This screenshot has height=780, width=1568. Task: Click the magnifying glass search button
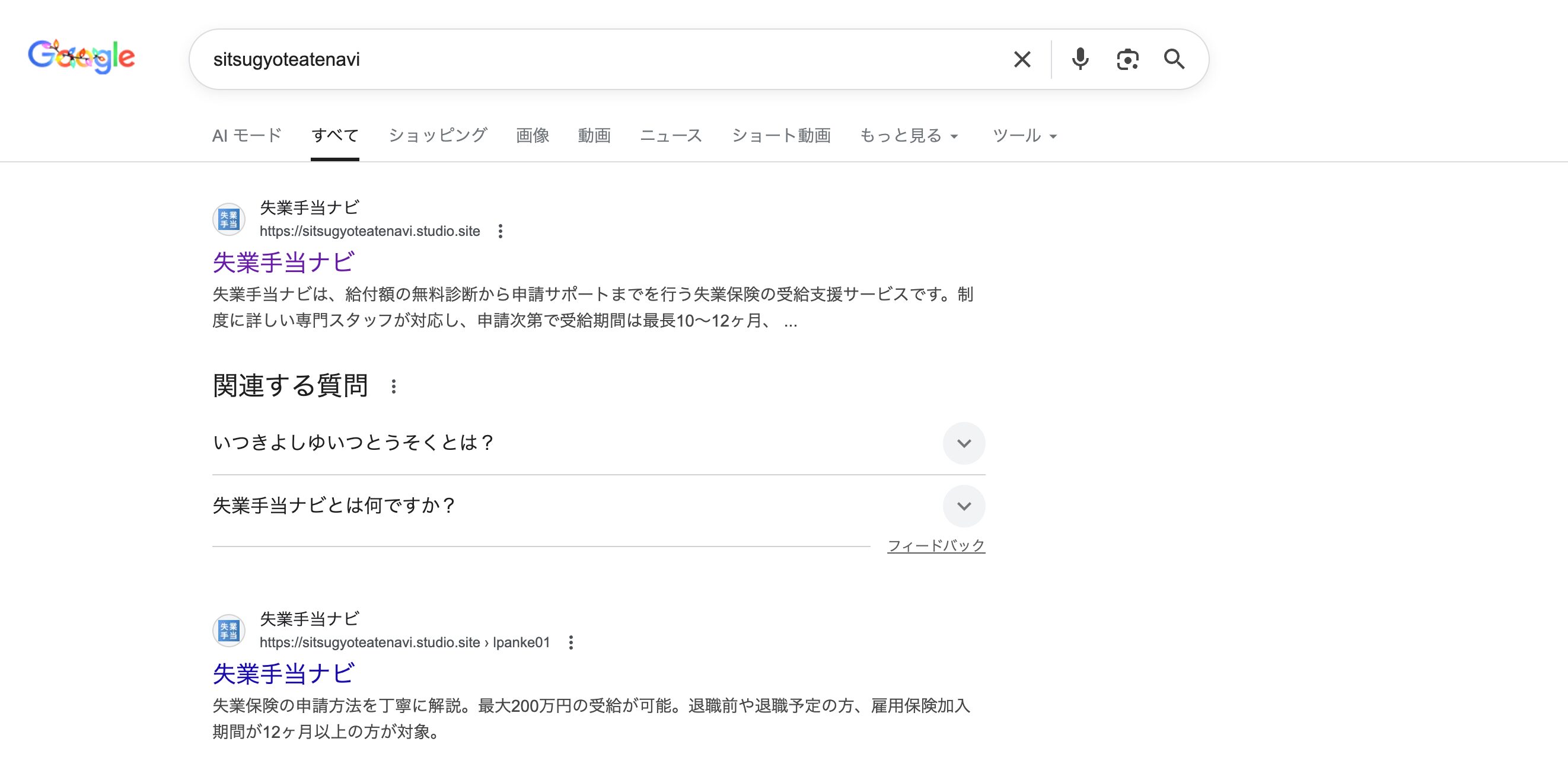click(1174, 59)
